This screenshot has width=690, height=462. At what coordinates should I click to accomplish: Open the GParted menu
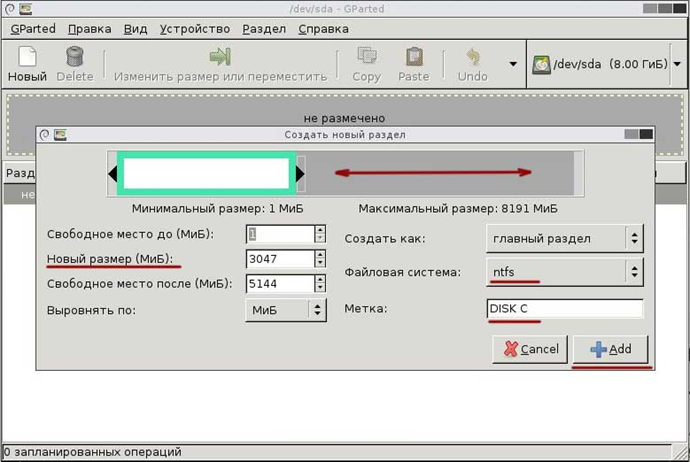tap(32, 29)
